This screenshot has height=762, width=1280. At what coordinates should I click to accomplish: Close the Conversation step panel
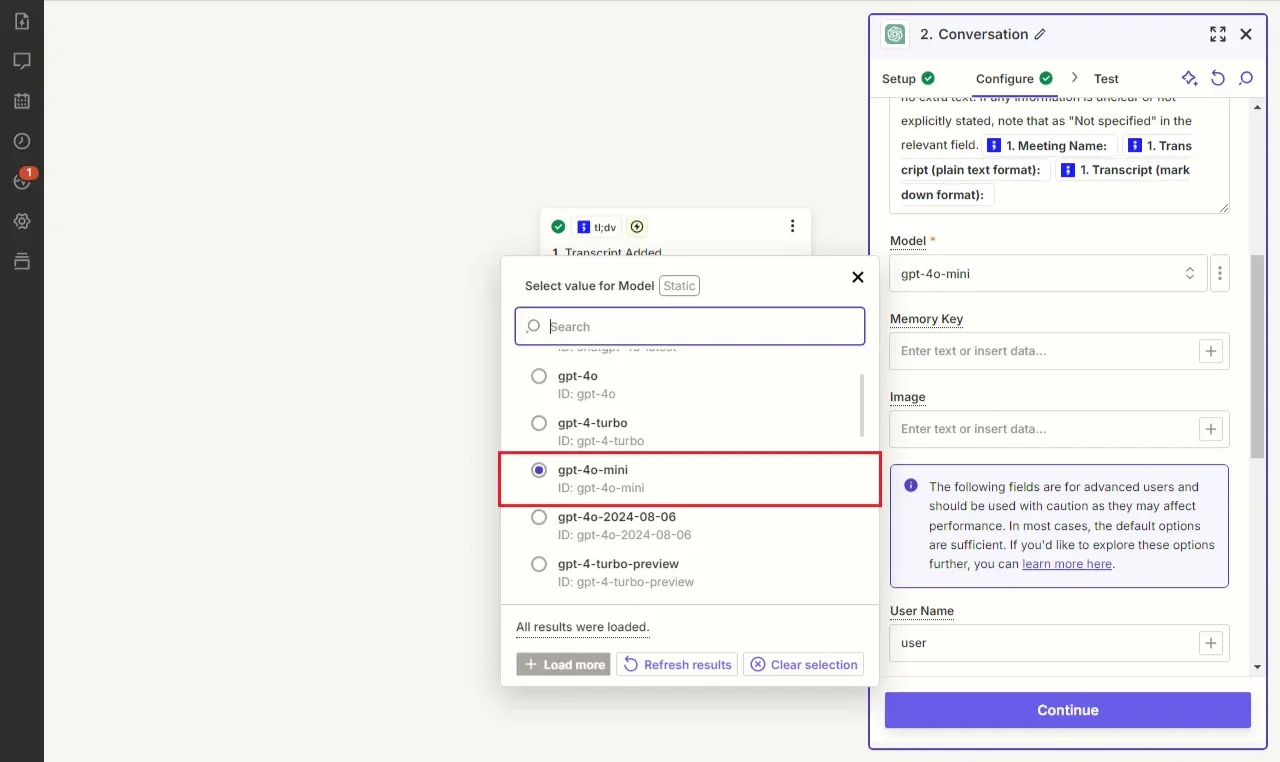point(1246,34)
